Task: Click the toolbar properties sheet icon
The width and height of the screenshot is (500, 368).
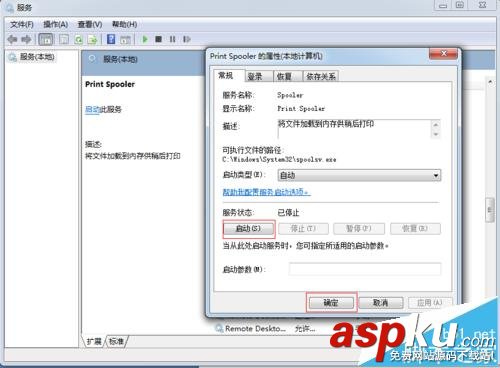Action: click(64, 39)
